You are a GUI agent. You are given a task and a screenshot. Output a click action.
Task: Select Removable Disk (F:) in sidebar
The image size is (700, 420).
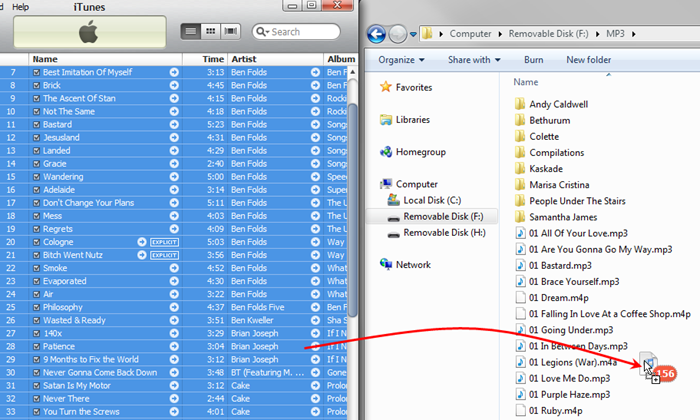point(432,216)
